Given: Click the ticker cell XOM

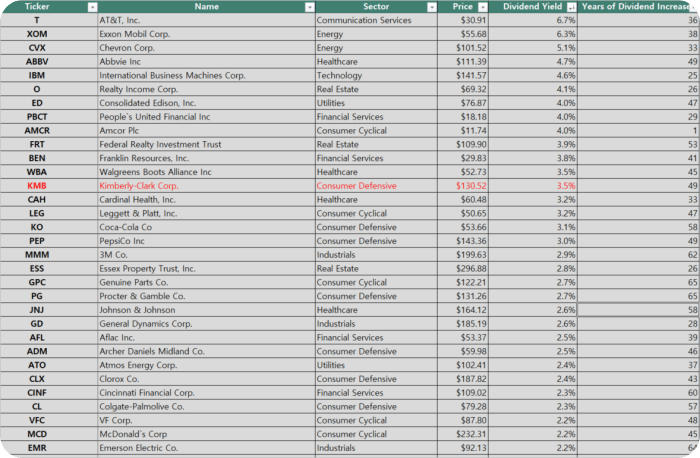Looking at the screenshot, I should [49, 34].
